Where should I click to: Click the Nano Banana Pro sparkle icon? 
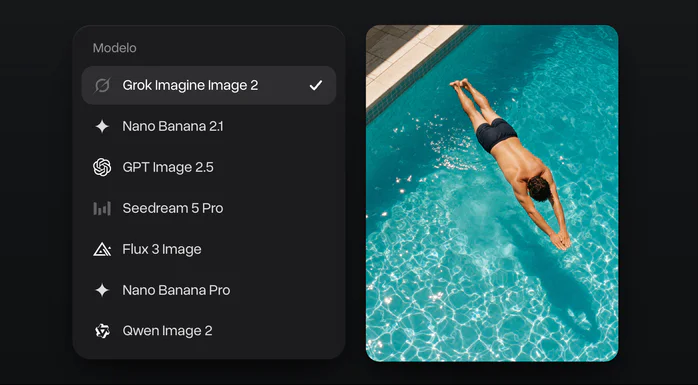(x=102, y=290)
